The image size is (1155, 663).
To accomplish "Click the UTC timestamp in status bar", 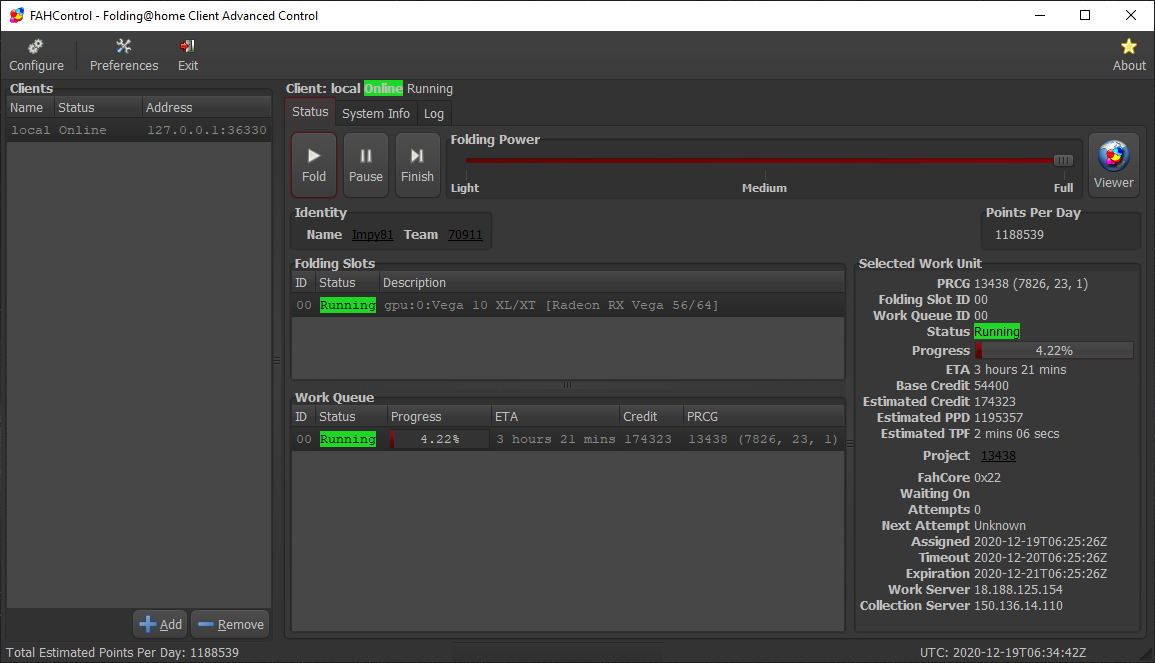I will pyautogui.click(x=1003, y=653).
